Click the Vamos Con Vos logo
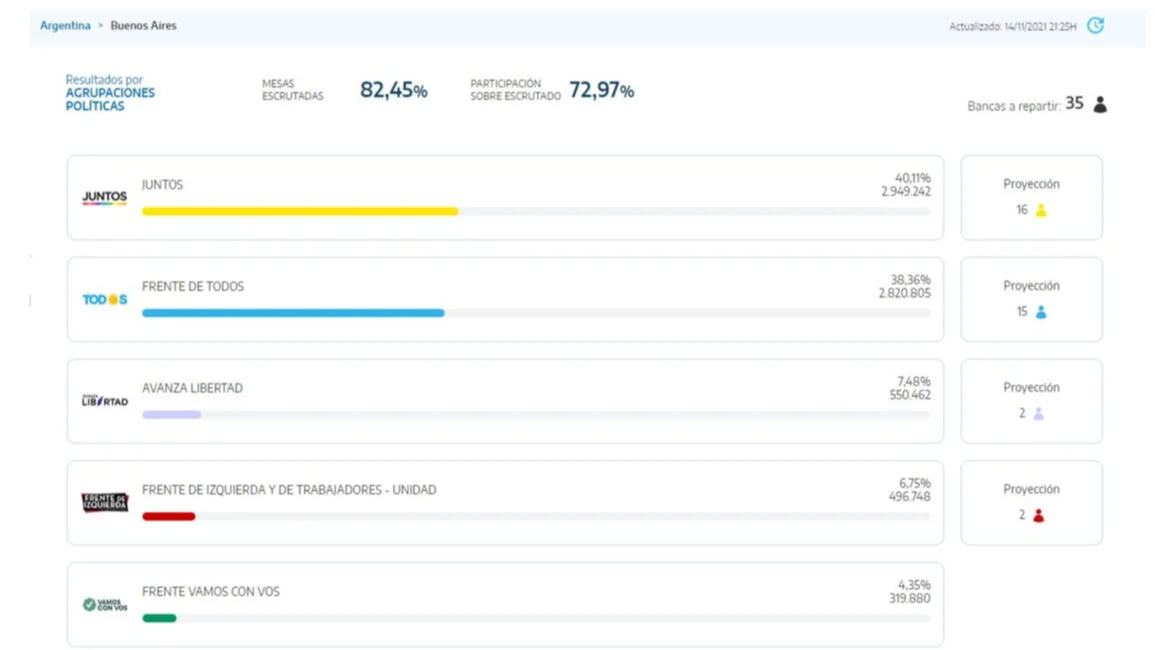The height and width of the screenshot is (650, 1155). 105,604
